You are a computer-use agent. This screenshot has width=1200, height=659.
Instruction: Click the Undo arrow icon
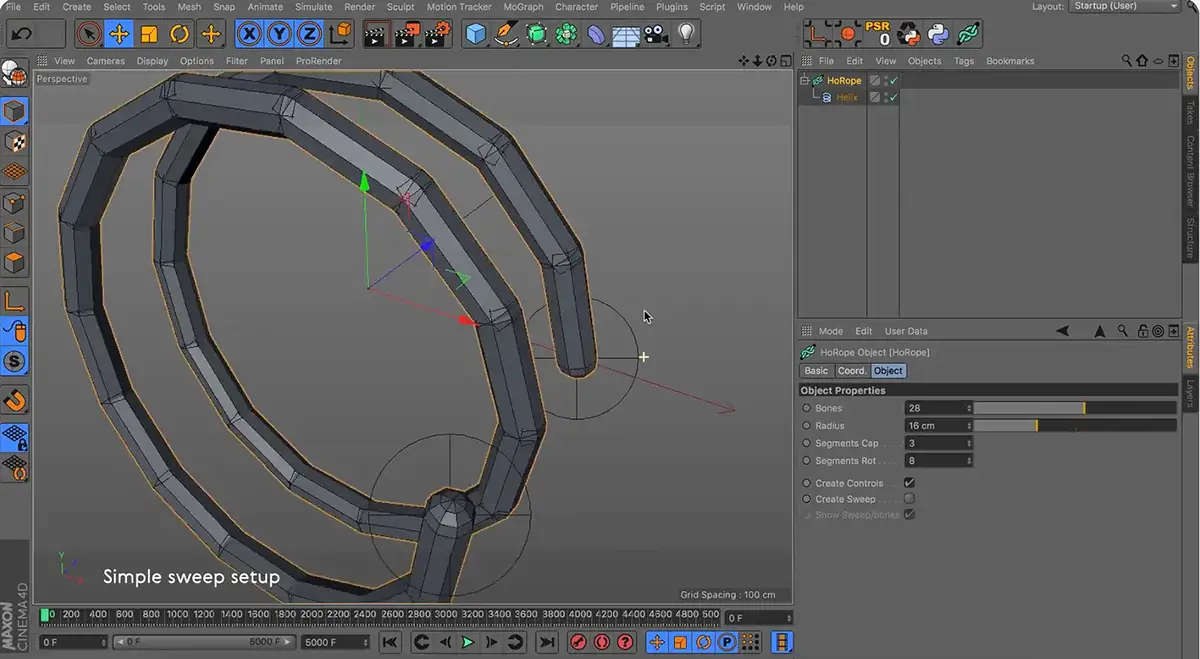(21, 34)
